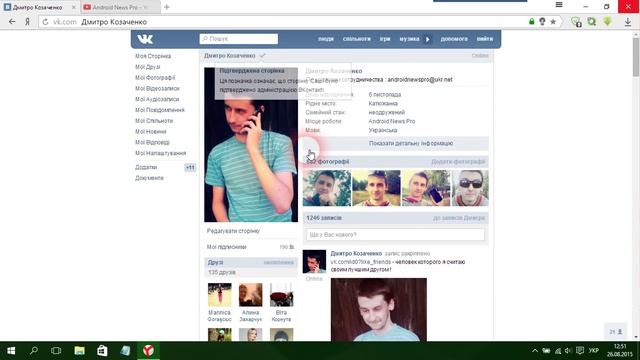The height and width of the screenshot is (360, 640).
Task: Open a new tab with the plus button
Action: click(167, 7)
